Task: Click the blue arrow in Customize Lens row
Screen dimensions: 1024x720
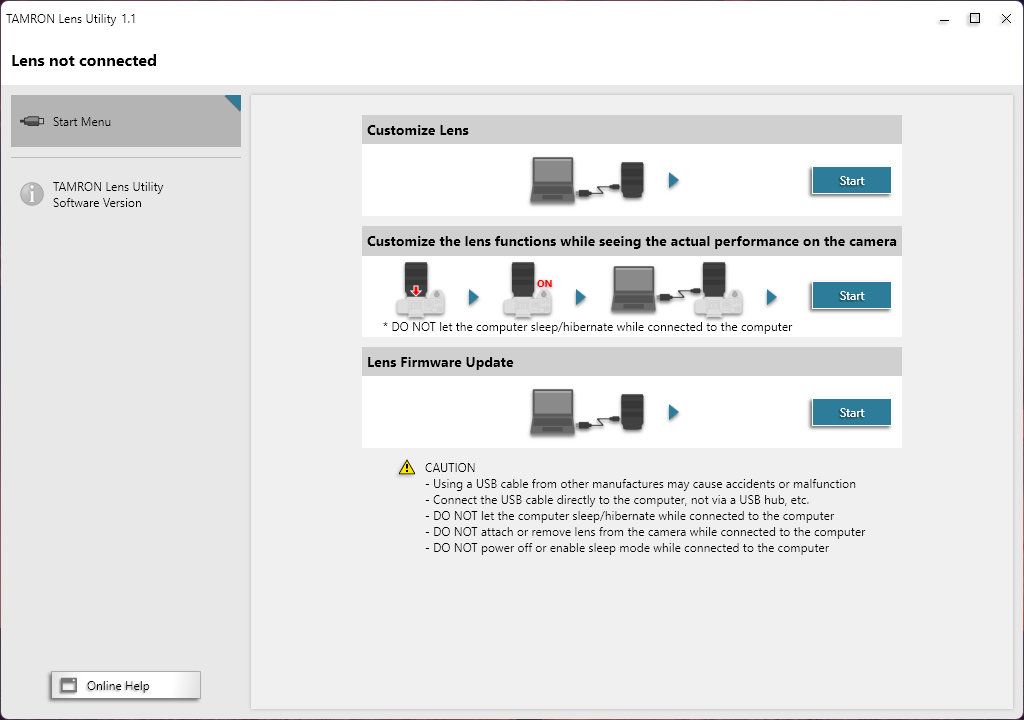Action: 673,180
